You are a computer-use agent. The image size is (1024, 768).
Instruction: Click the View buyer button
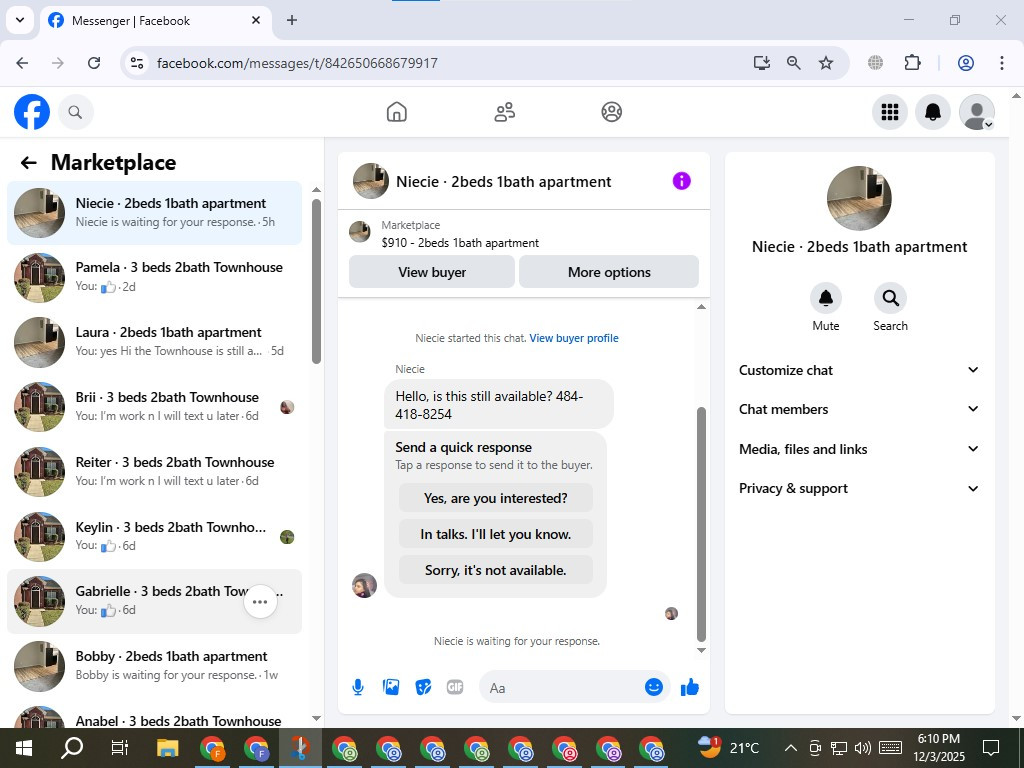pyautogui.click(x=432, y=272)
